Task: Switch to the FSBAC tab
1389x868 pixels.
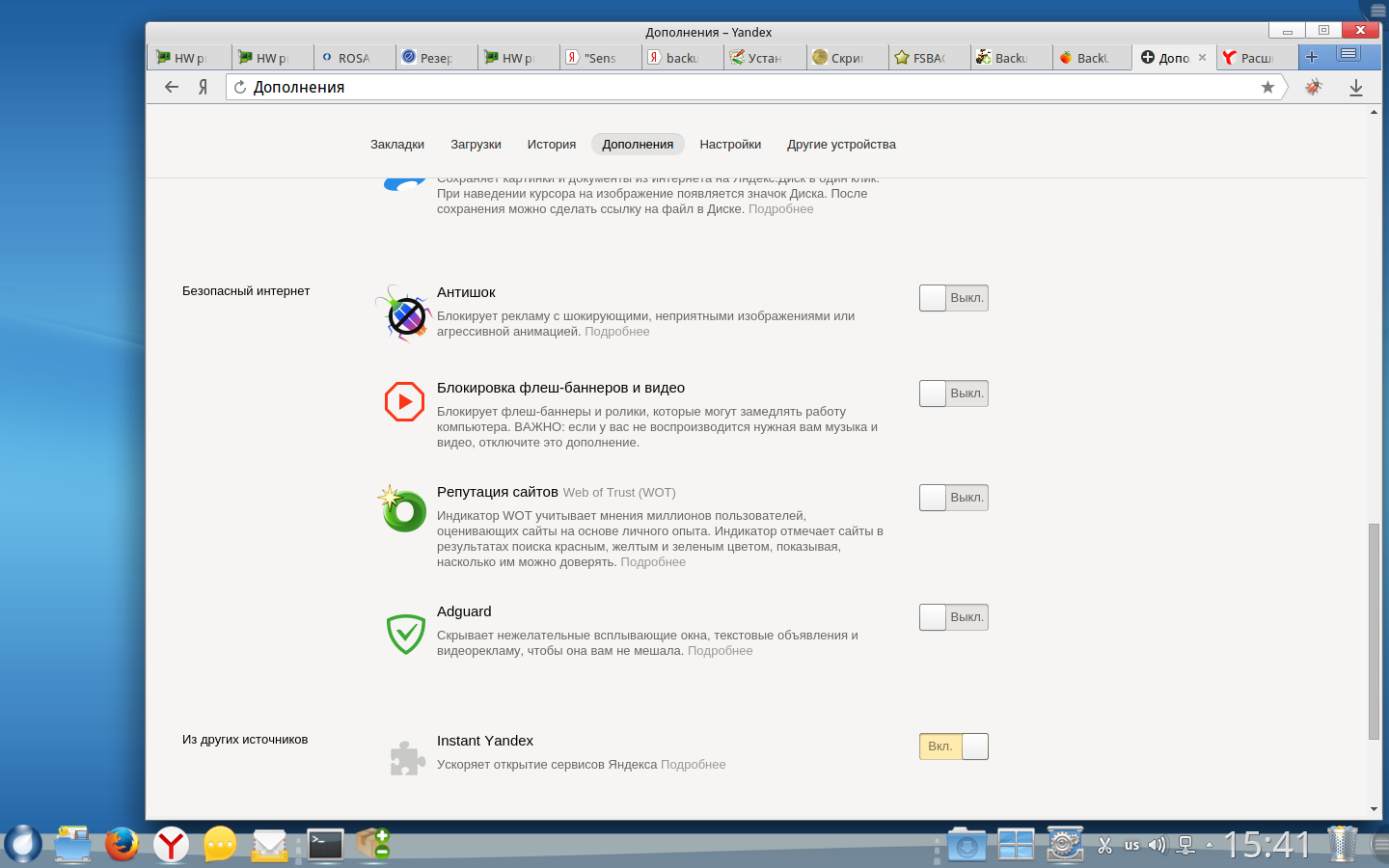Action: pos(928,58)
